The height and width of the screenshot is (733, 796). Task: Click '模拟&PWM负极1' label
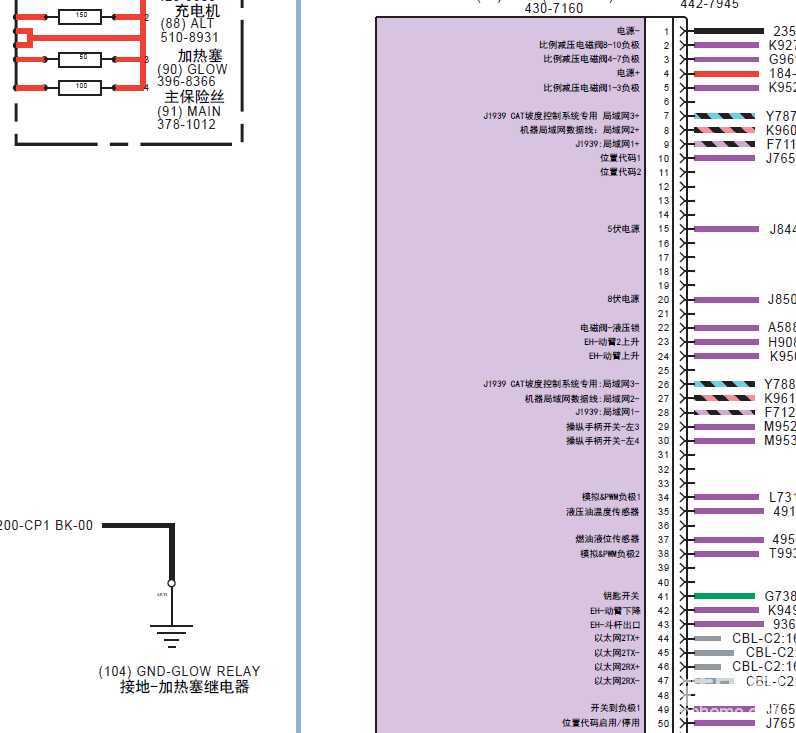pyautogui.click(x=611, y=497)
